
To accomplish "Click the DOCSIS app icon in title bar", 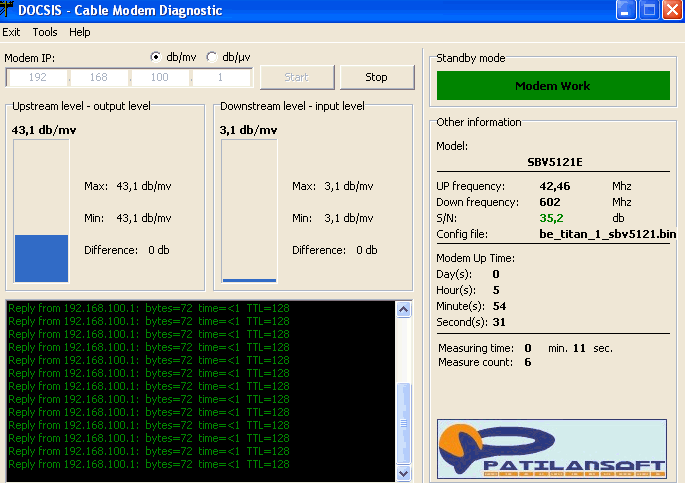I will (6, 9).
